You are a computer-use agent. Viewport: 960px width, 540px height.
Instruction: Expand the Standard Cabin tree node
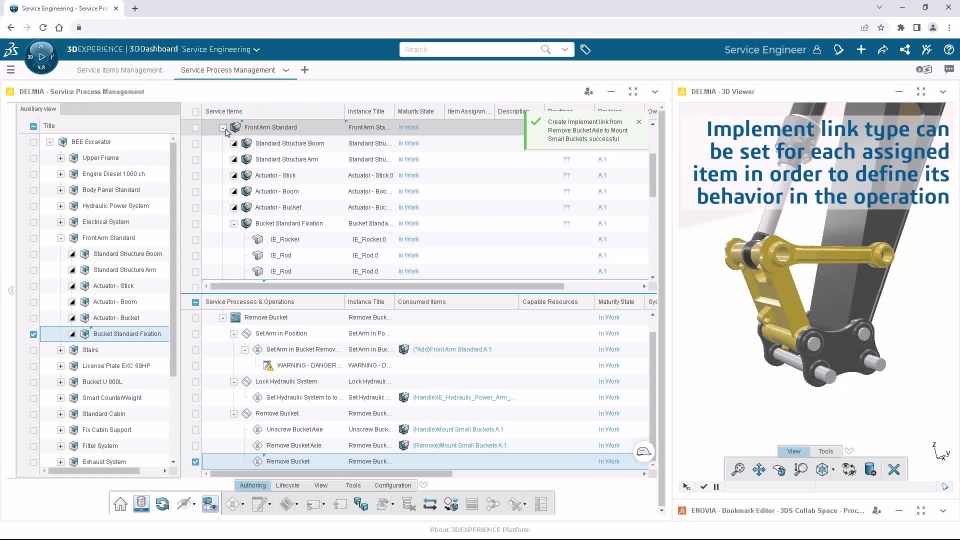coord(61,414)
